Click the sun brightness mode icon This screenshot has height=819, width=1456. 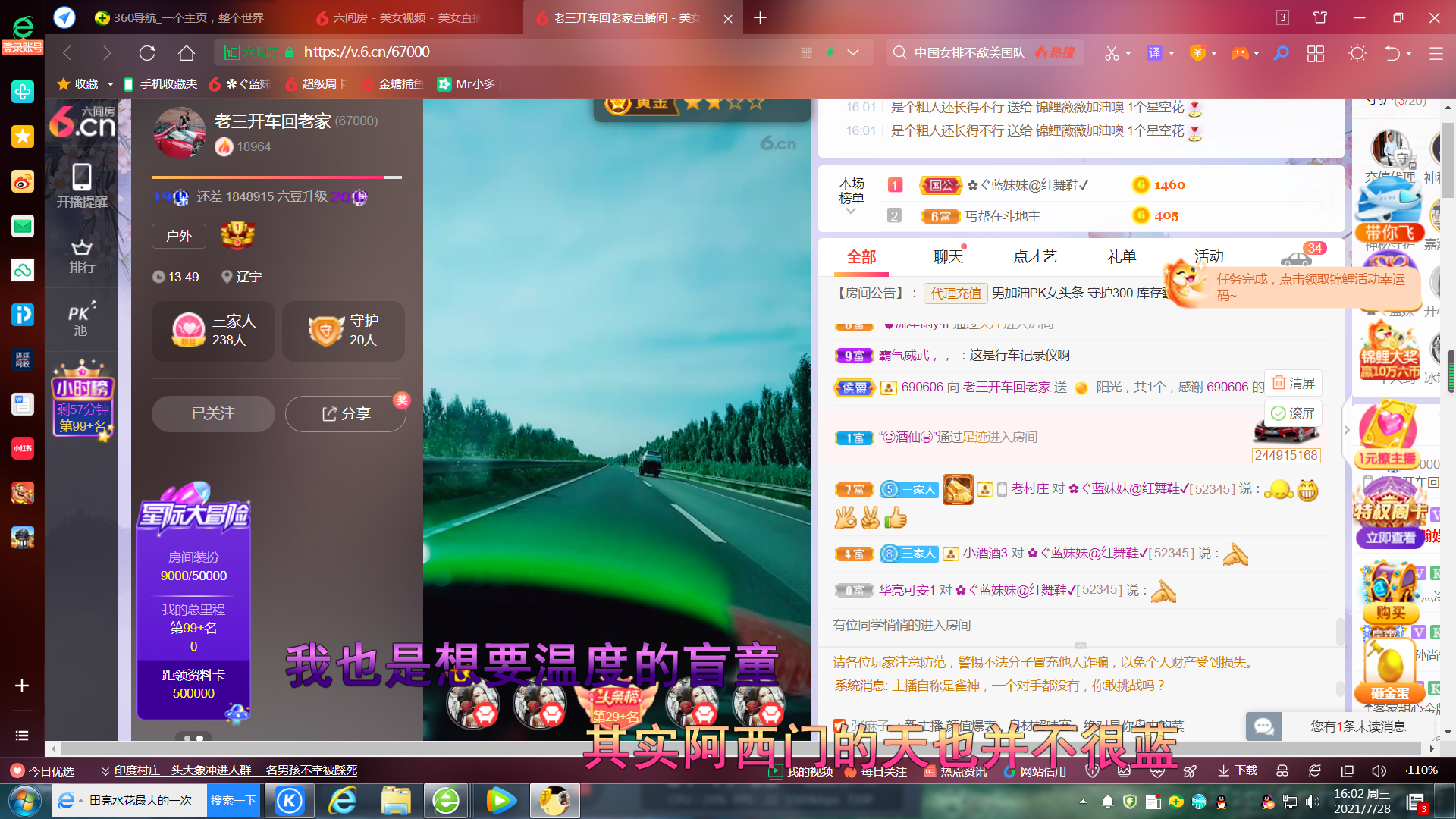coord(1357,53)
